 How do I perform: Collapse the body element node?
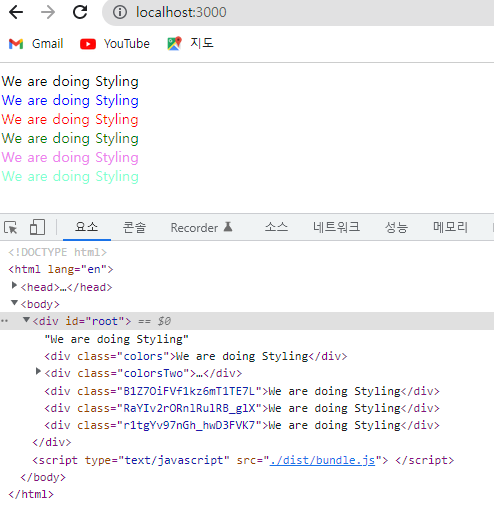(14, 303)
